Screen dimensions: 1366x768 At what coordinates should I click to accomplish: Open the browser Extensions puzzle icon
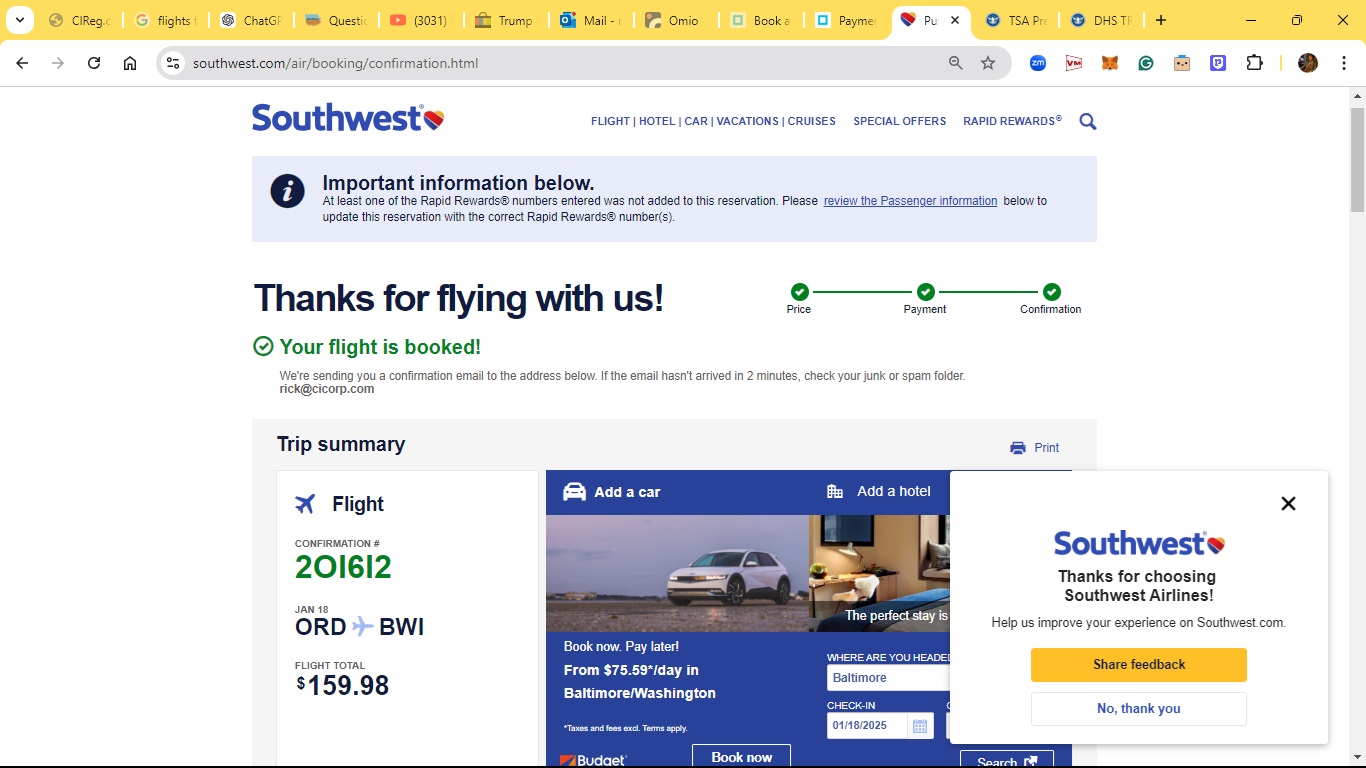1254,63
